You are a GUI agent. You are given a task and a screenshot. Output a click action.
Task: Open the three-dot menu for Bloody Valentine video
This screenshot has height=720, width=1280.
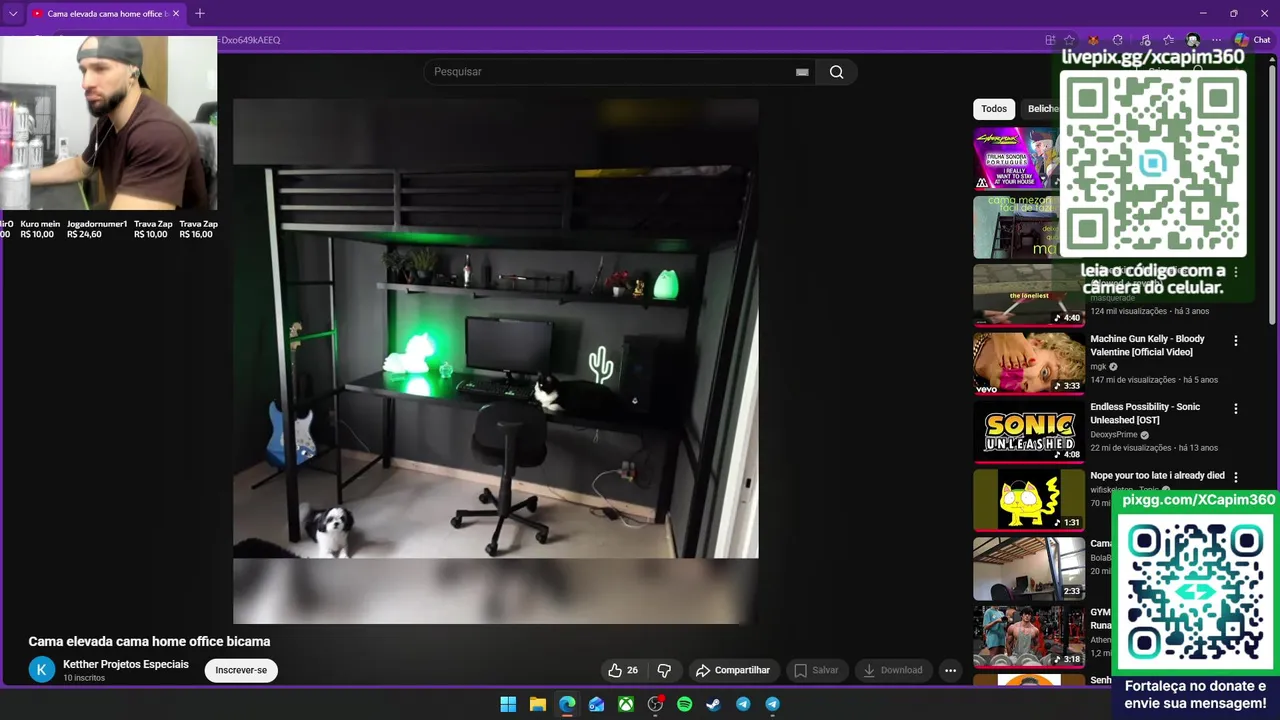coord(1236,340)
